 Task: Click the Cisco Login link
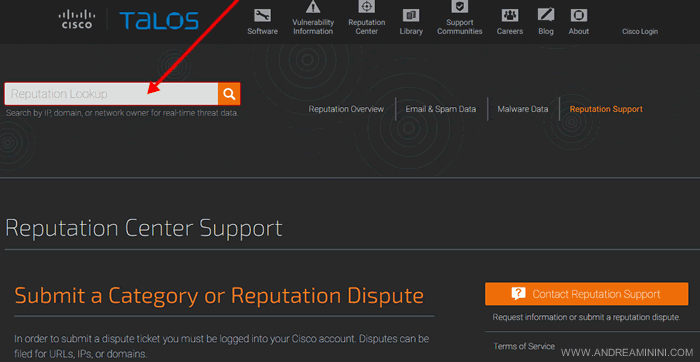point(640,31)
